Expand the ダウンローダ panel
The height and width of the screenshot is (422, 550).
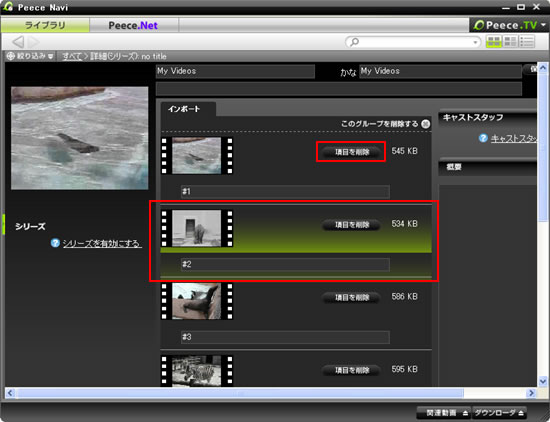pyautogui.click(x=499, y=413)
